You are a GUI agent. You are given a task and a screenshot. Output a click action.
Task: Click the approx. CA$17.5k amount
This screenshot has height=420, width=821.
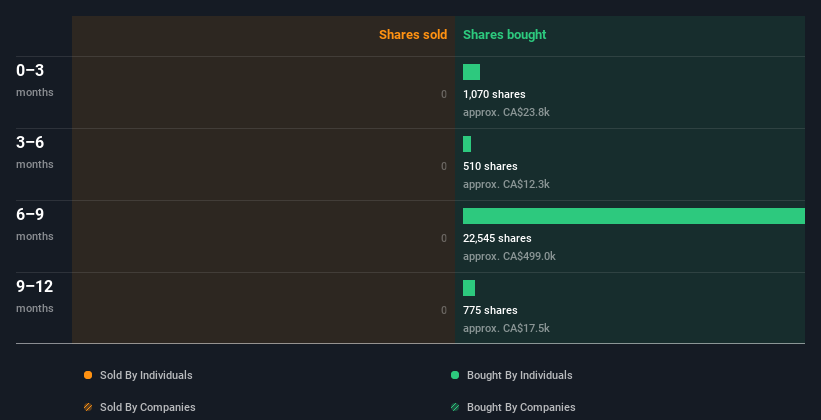point(506,328)
